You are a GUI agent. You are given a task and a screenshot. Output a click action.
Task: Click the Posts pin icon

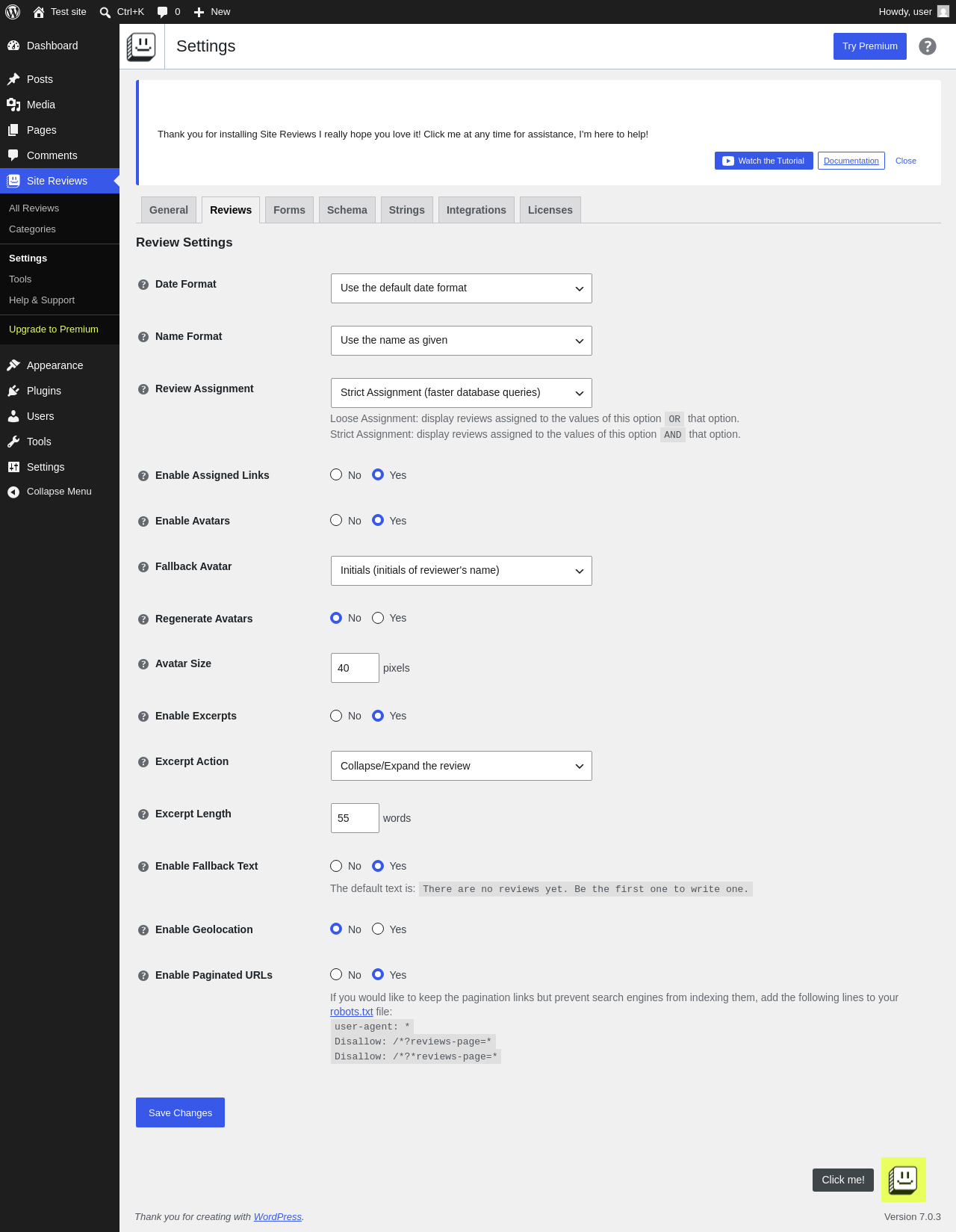click(13, 79)
